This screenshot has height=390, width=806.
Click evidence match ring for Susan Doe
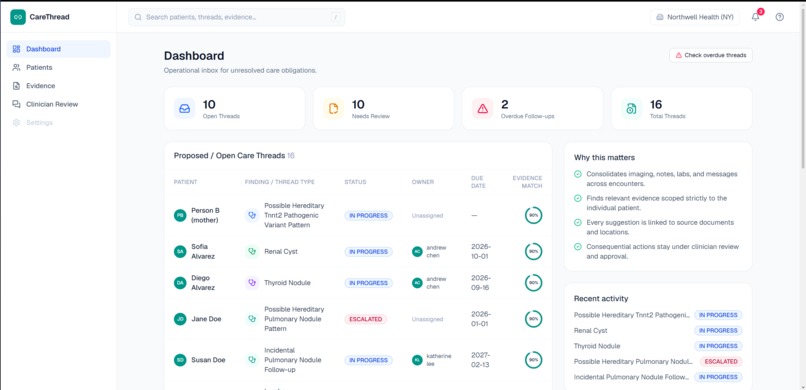click(x=533, y=360)
